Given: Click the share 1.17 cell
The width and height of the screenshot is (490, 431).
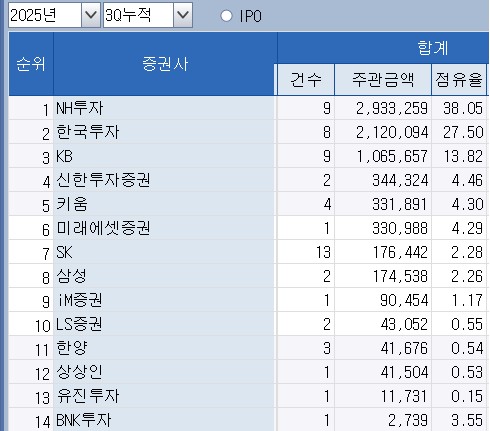Looking at the screenshot, I should tap(459, 300).
